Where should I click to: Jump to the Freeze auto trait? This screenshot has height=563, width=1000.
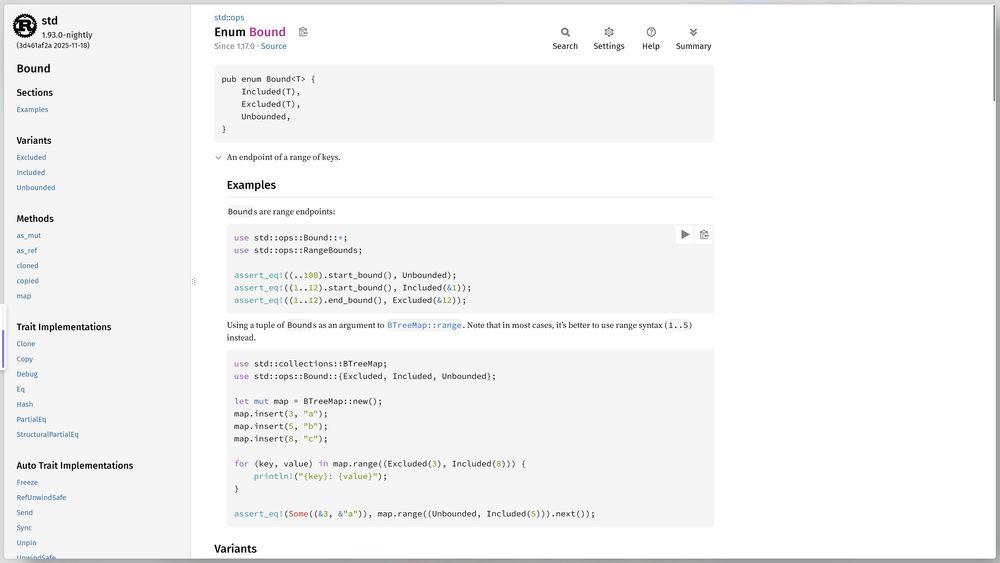(27, 483)
